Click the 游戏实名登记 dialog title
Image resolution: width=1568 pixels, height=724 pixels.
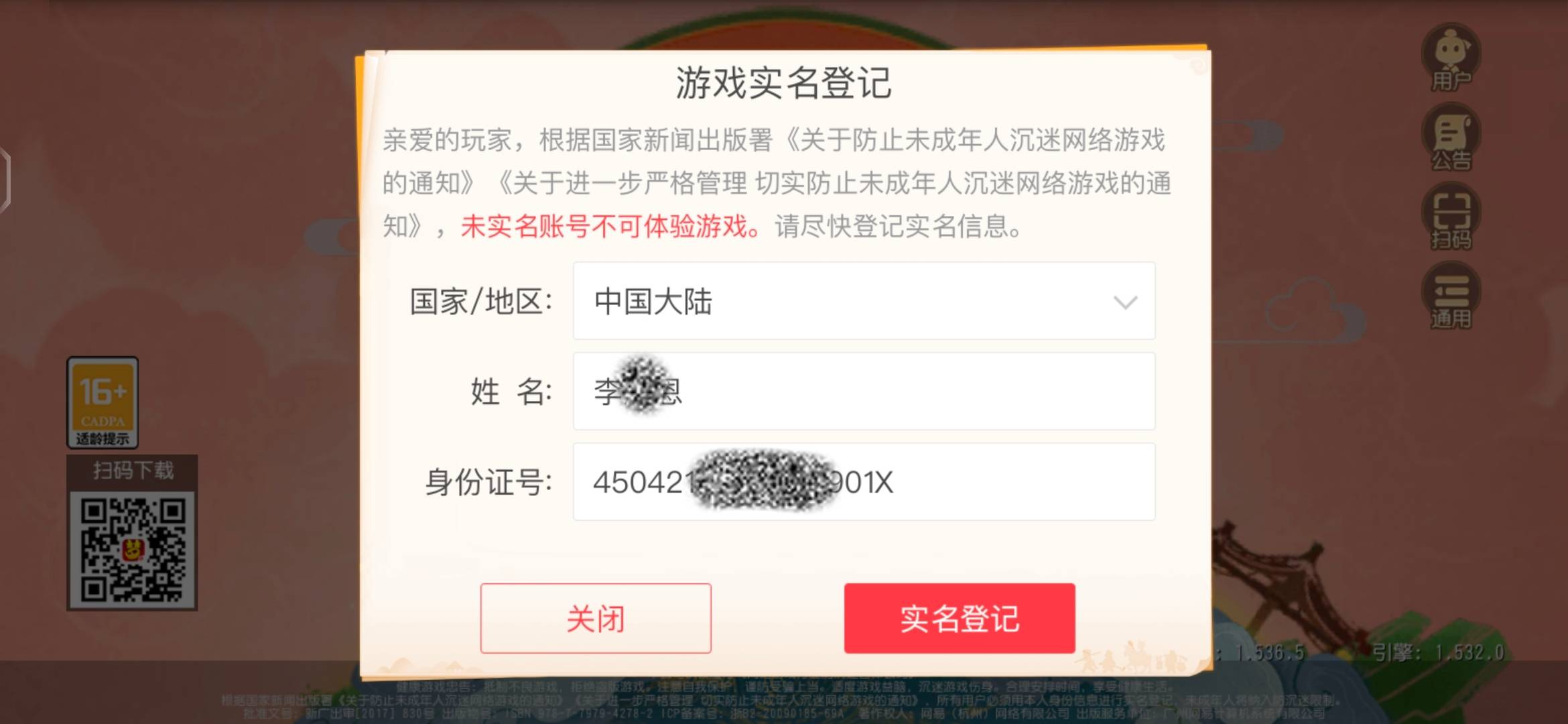(x=783, y=83)
